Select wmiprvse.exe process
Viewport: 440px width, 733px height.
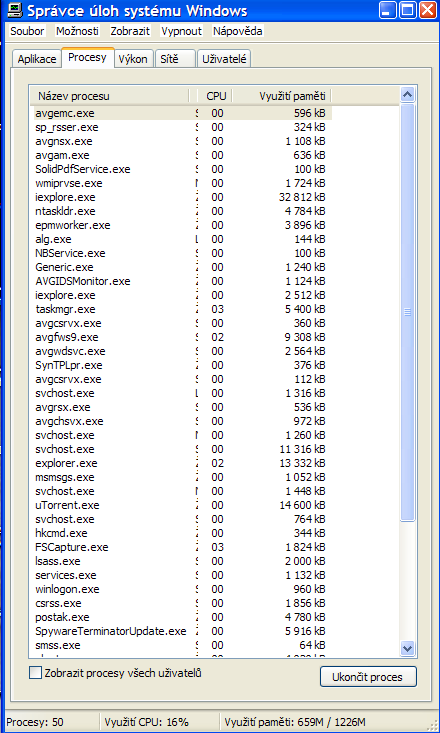pos(183,183)
